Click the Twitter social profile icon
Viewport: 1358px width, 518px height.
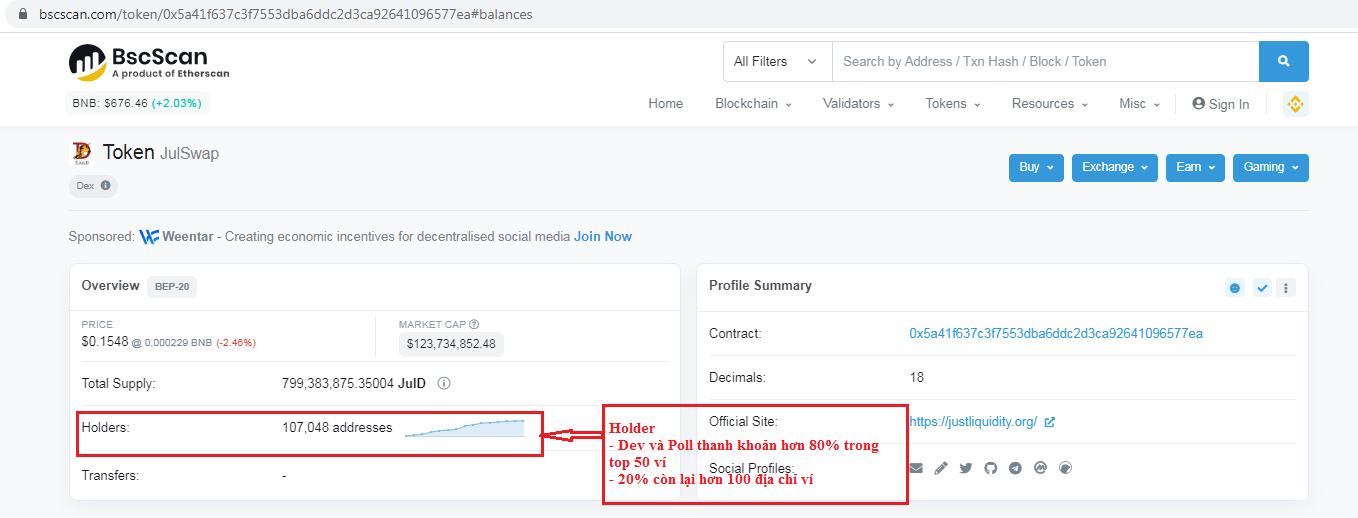(965, 468)
